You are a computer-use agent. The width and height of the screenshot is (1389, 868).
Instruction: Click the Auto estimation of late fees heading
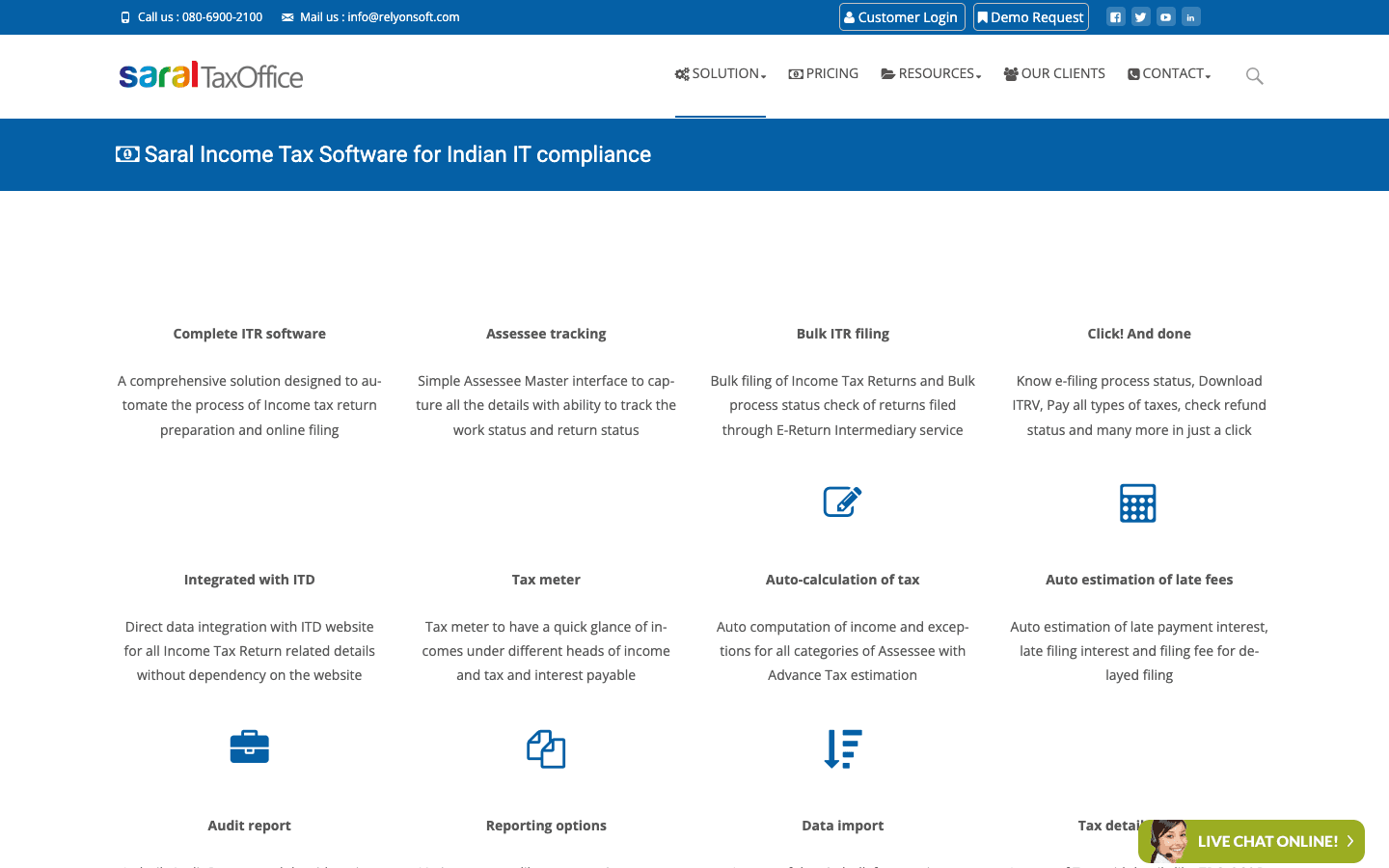pos(1139,580)
